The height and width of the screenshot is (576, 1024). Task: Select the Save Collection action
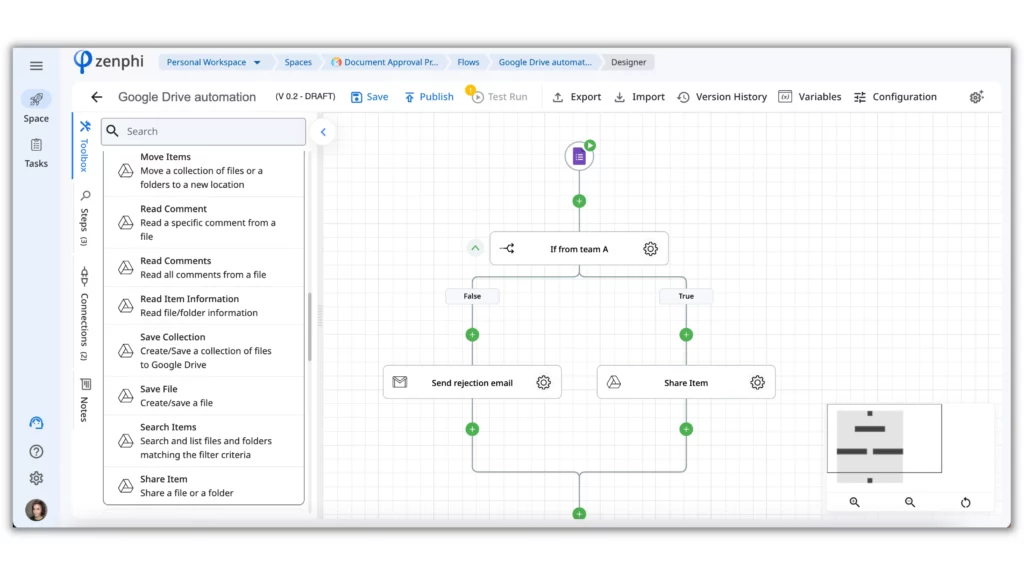coord(204,351)
